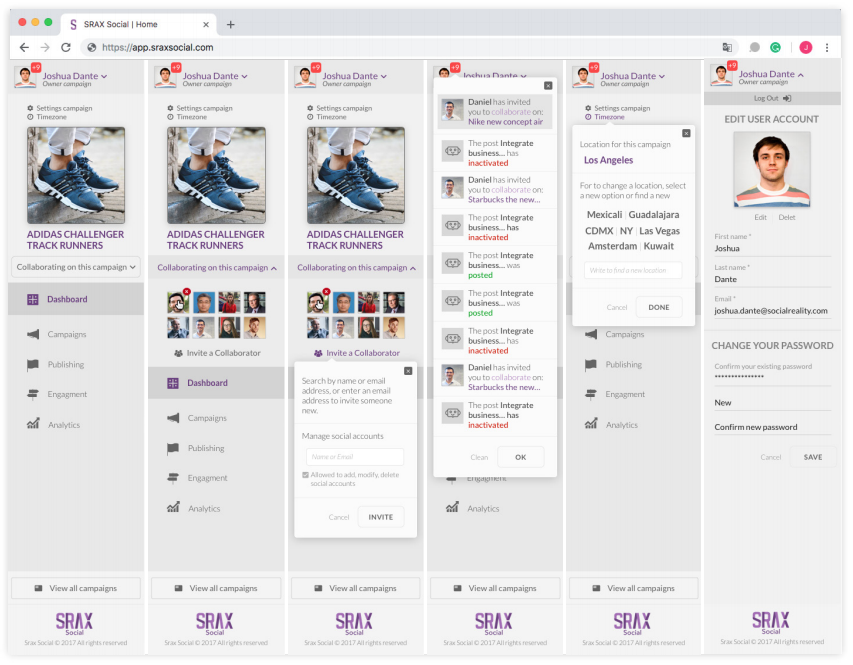The width and height of the screenshot is (853, 665).
Task: Click Cancel in the invite collaborator dialog
Action: [339, 517]
